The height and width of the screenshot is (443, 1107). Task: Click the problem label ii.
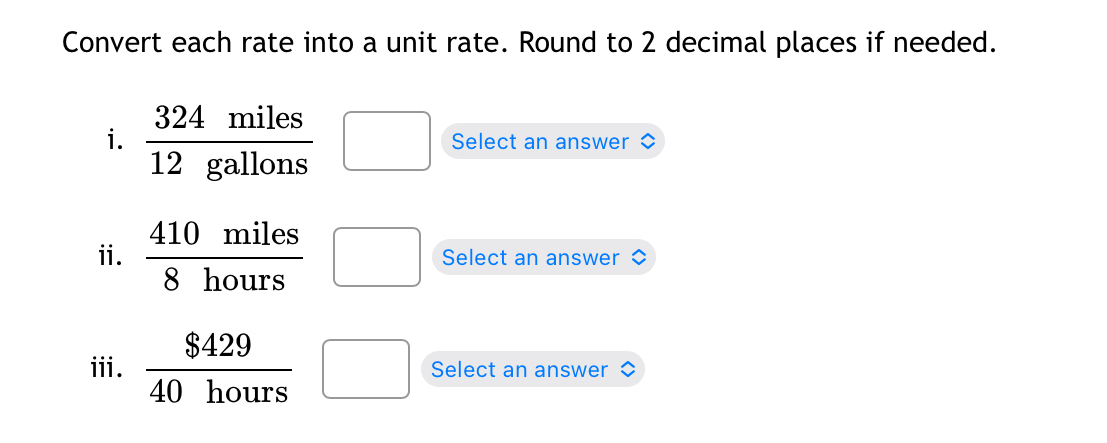tap(110, 257)
